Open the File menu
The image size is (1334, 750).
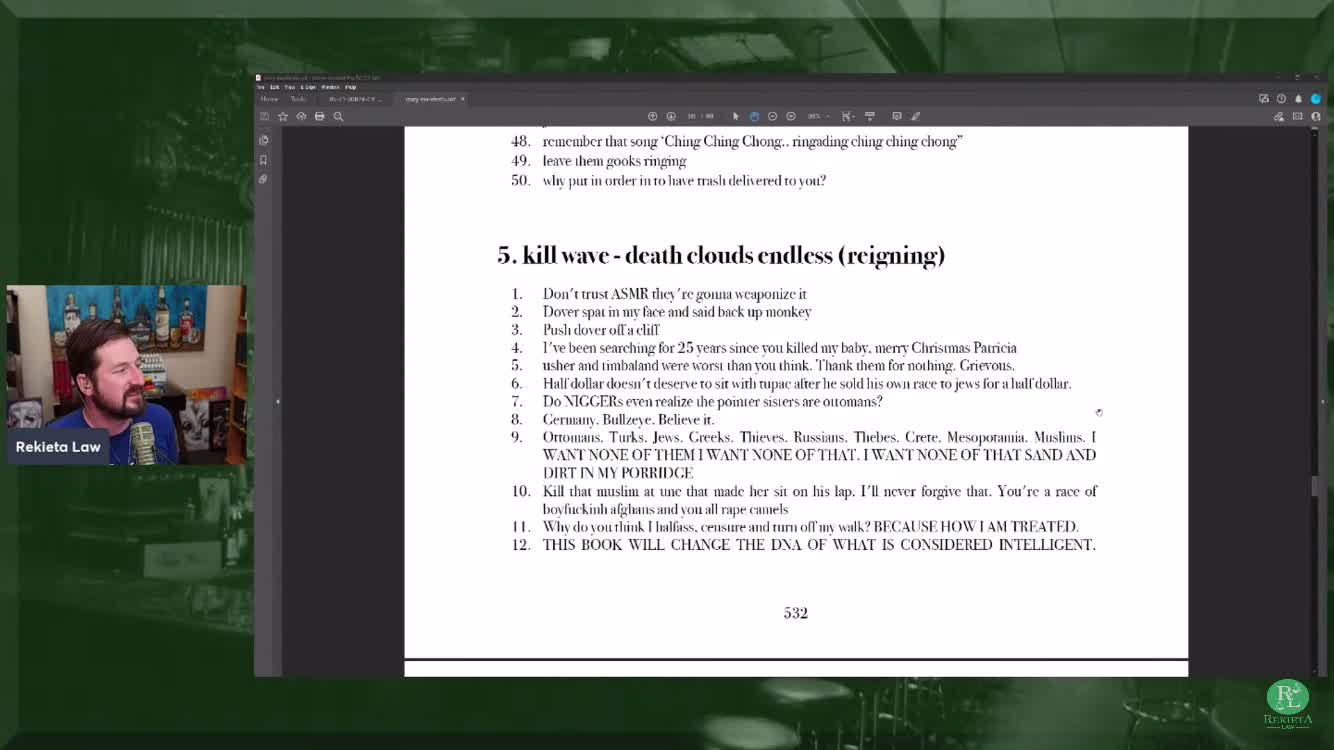point(260,87)
